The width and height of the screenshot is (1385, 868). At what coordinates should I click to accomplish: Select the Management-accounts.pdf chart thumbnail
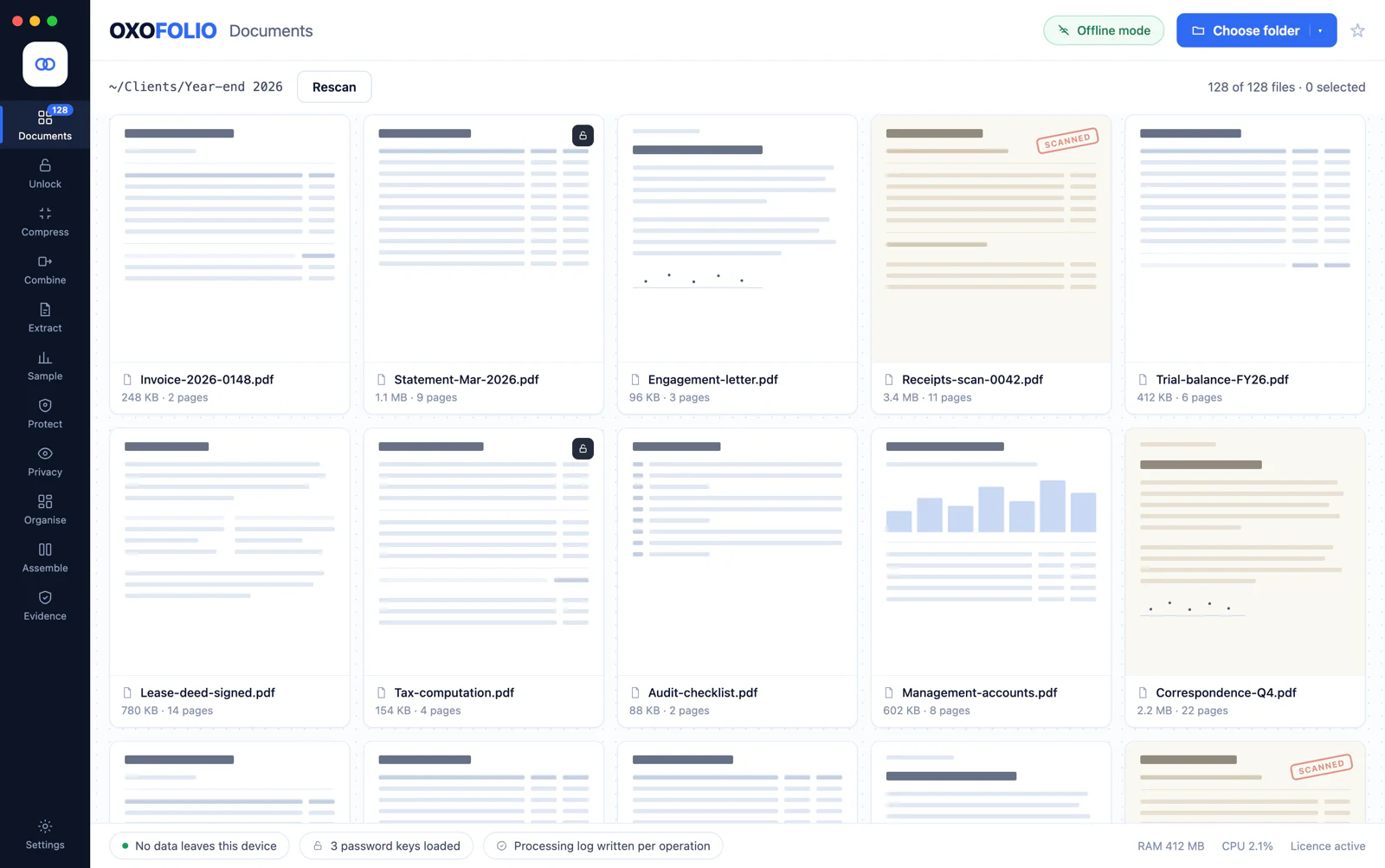tap(991, 551)
